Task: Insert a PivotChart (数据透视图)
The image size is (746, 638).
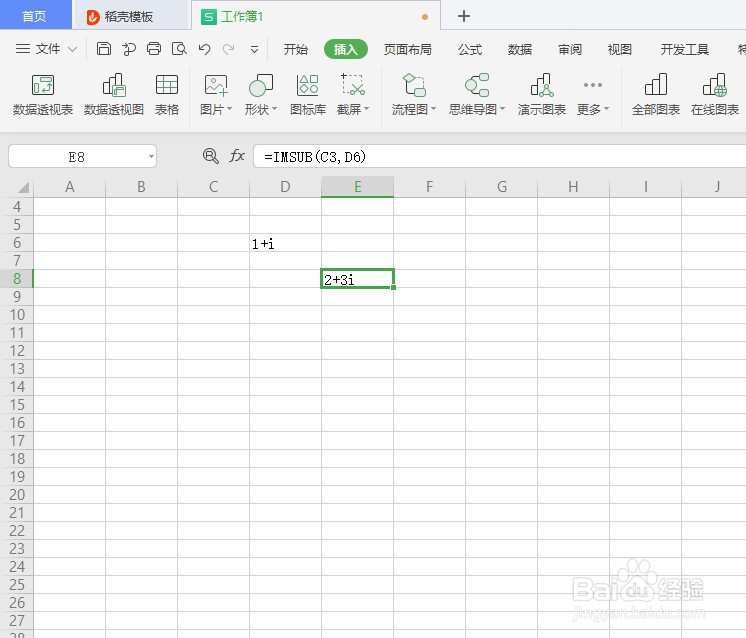Action: coord(114,95)
